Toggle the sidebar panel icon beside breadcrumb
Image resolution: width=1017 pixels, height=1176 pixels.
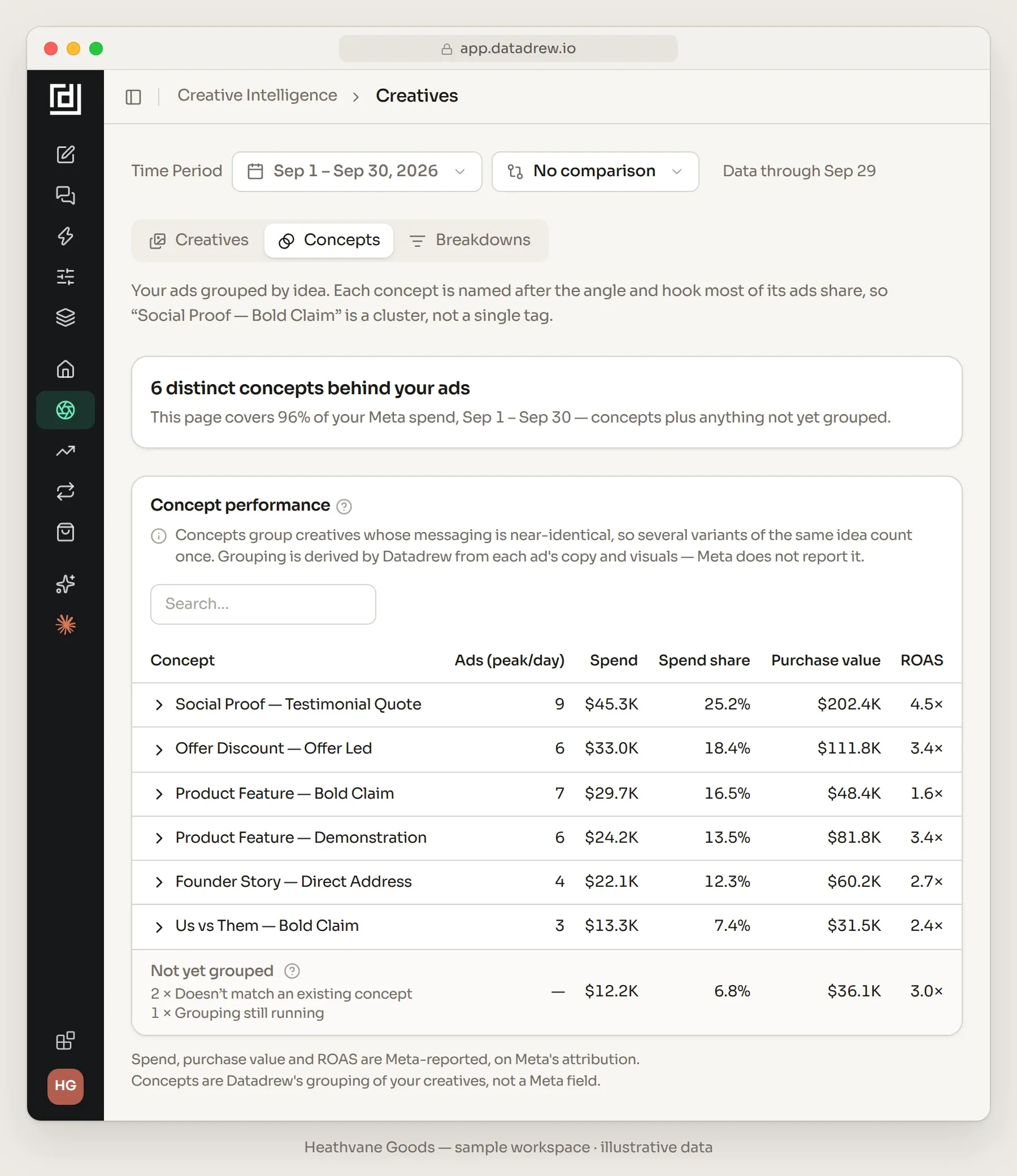pos(133,97)
